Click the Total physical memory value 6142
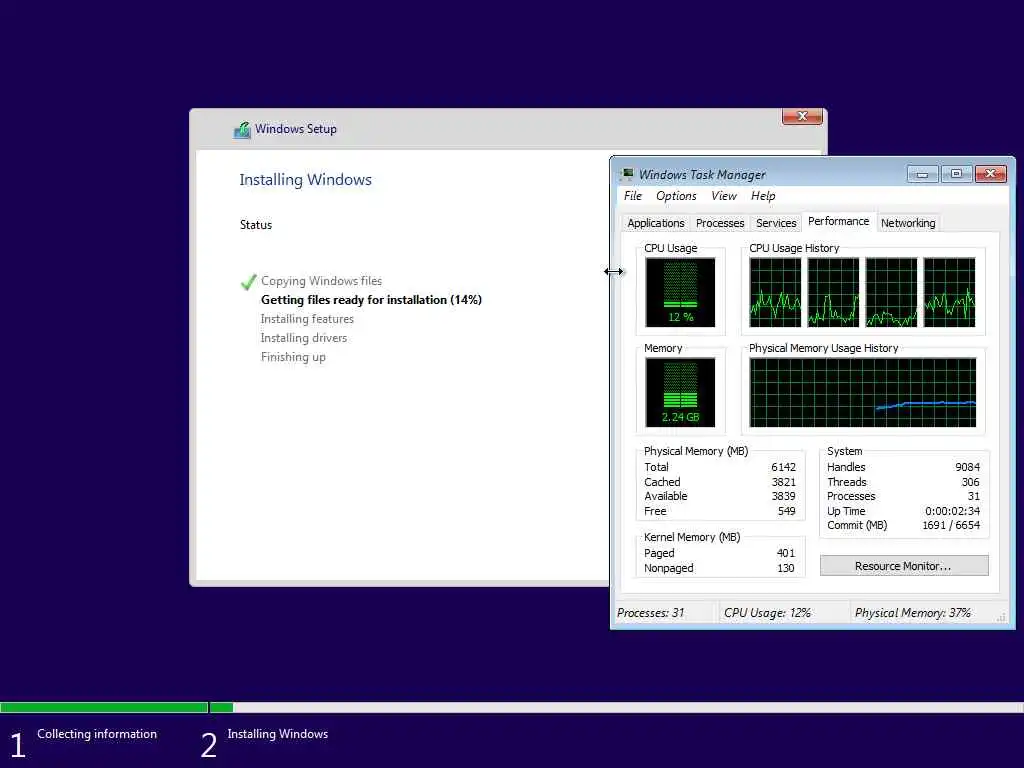The image size is (1024, 768). (x=783, y=467)
